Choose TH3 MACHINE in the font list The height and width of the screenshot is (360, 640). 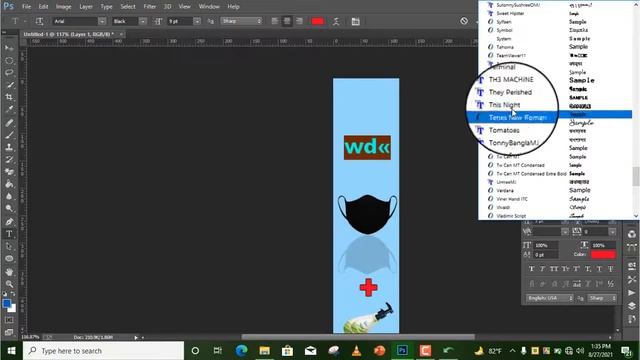click(511, 80)
